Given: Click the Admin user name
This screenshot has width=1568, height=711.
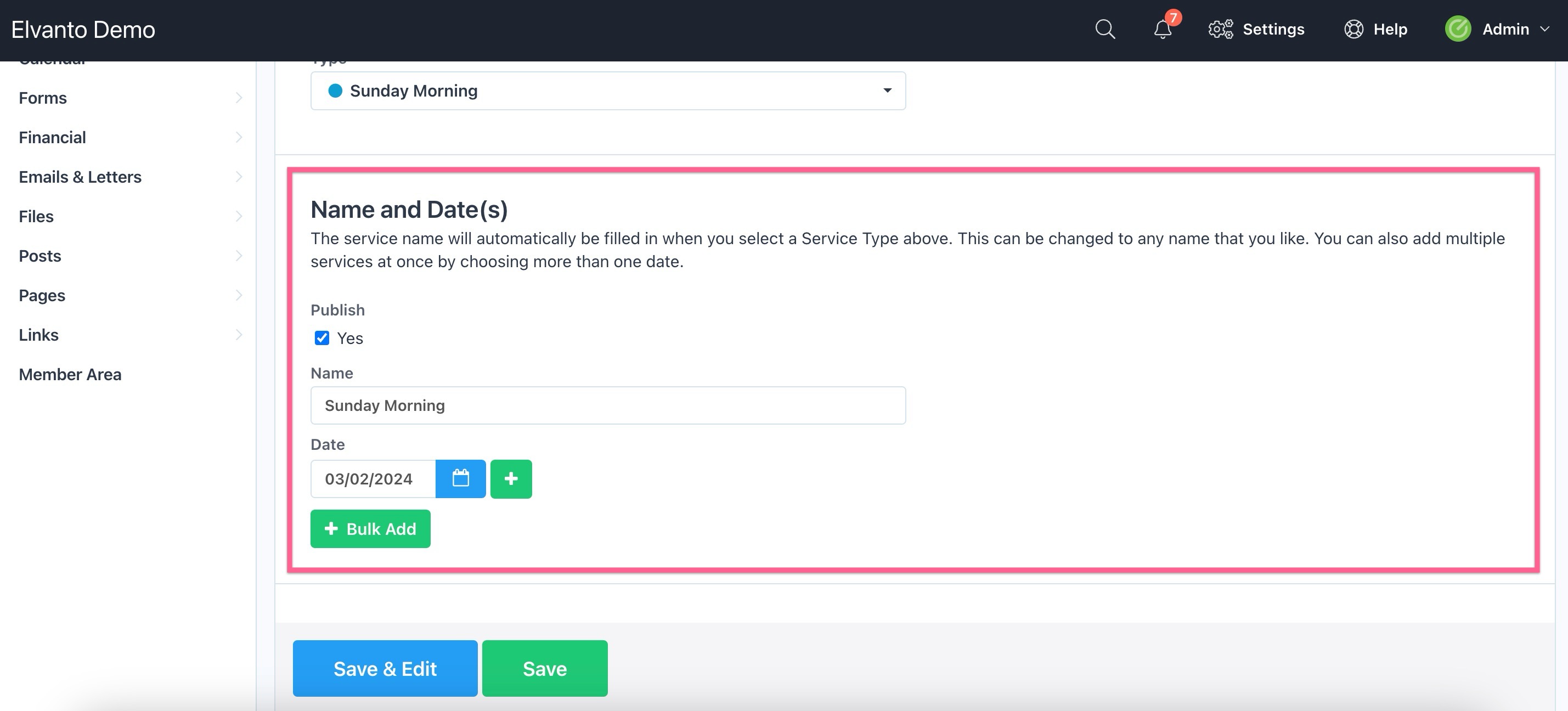Looking at the screenshot, I should (x=1505, y=29).
